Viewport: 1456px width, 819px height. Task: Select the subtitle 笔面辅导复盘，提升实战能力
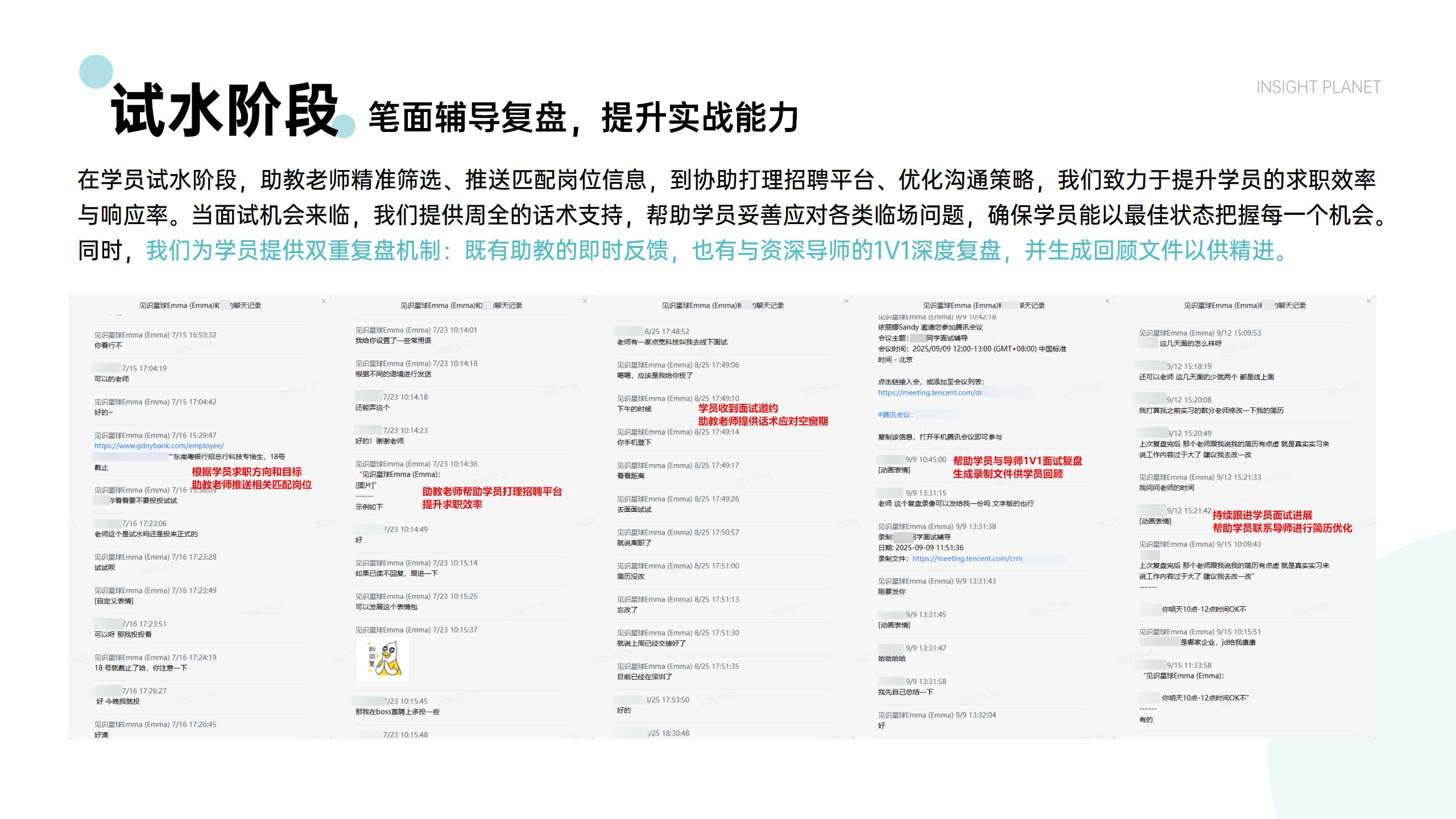click(583, 118)
